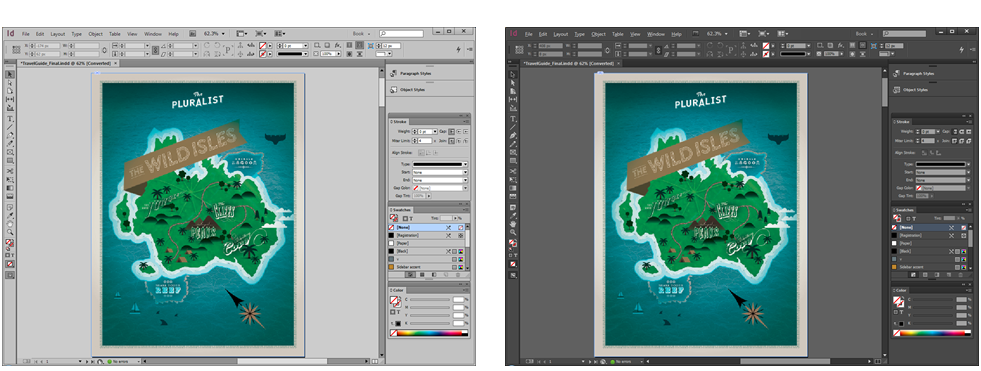Select the Rectangle Frame tool in light window
Image resolution: width=981 pixels, height=371 pixels.
[10, 152]
